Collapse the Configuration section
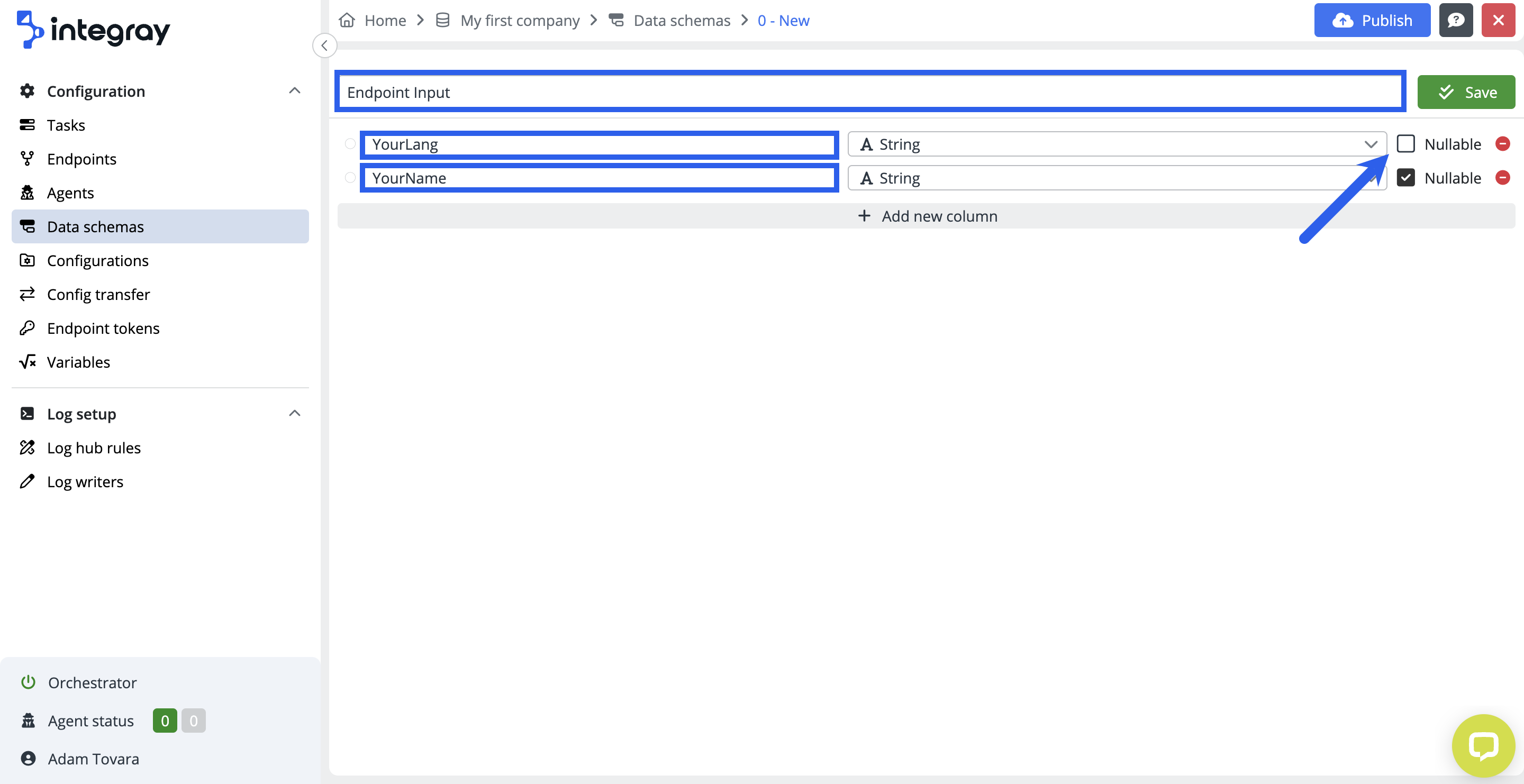 click(x=294, y=91)
